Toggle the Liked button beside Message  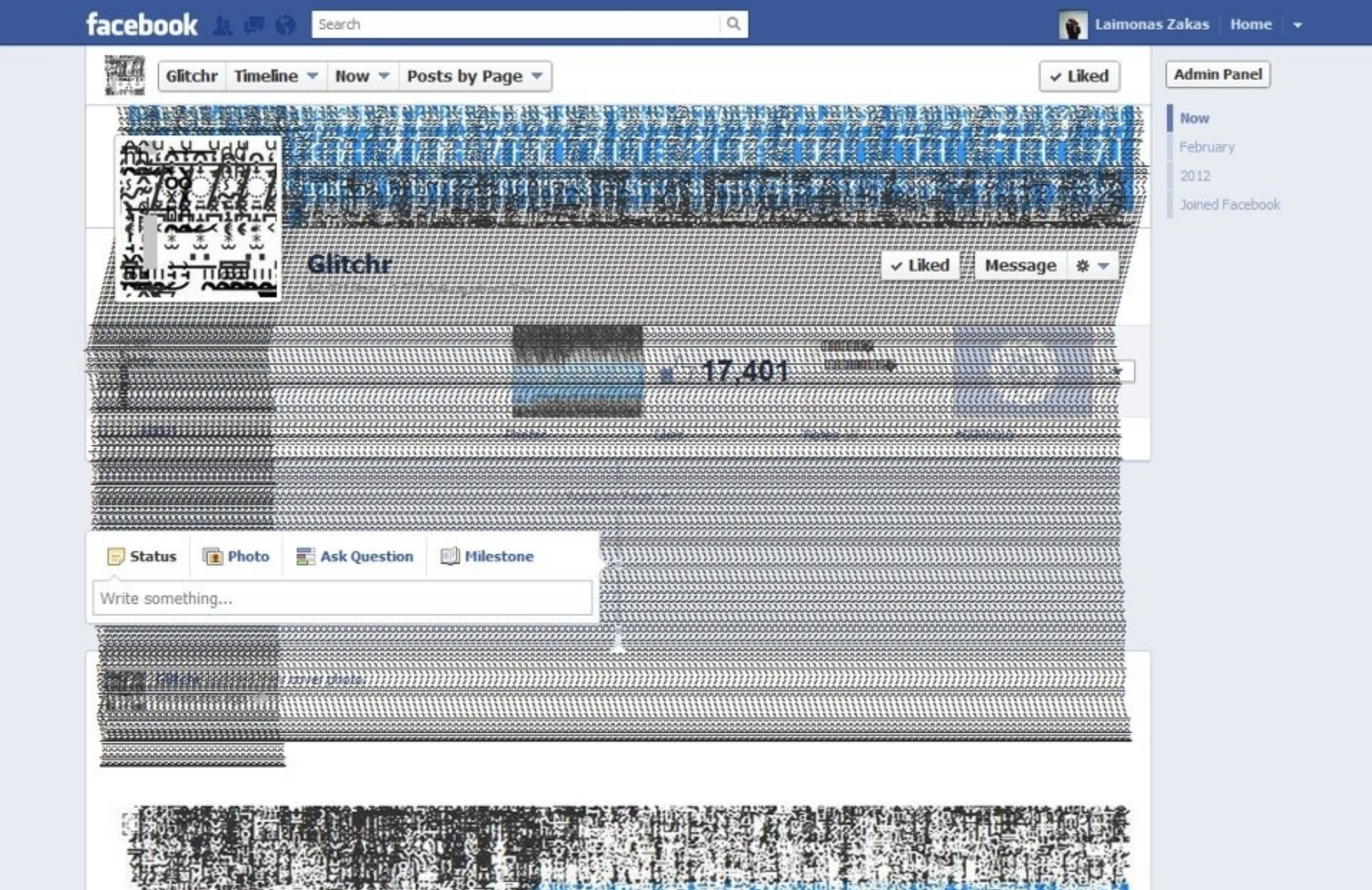tap(920, 266)
